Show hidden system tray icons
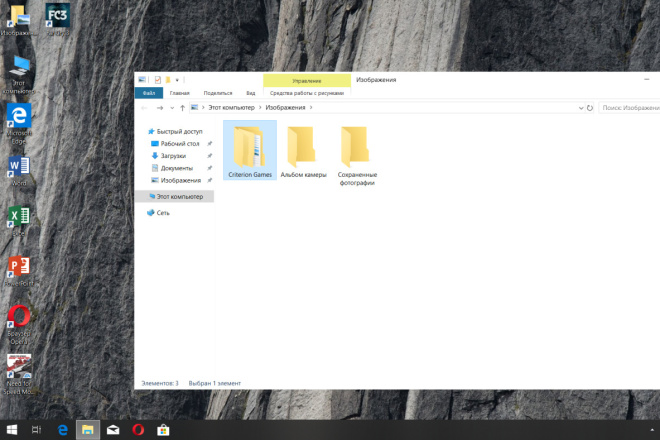This screenshot has height=440, width=660. 652,430
